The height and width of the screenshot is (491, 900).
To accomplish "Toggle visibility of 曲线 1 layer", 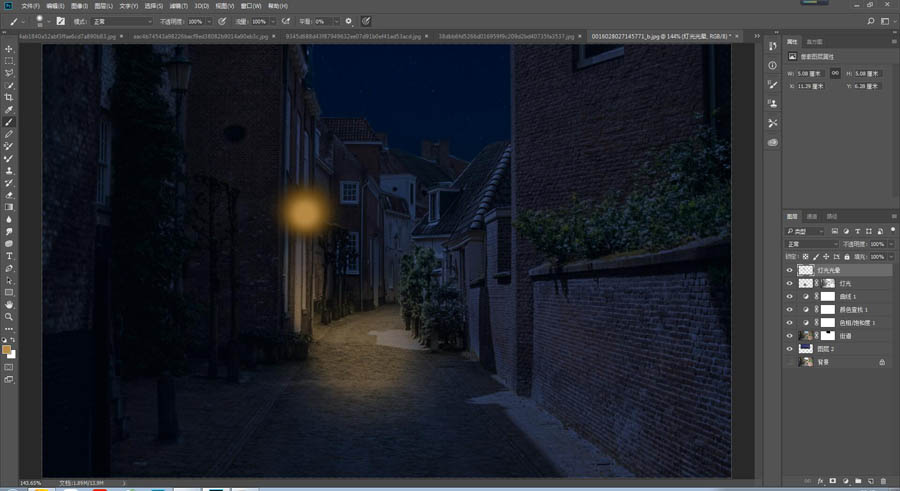I will click(789, 297).
